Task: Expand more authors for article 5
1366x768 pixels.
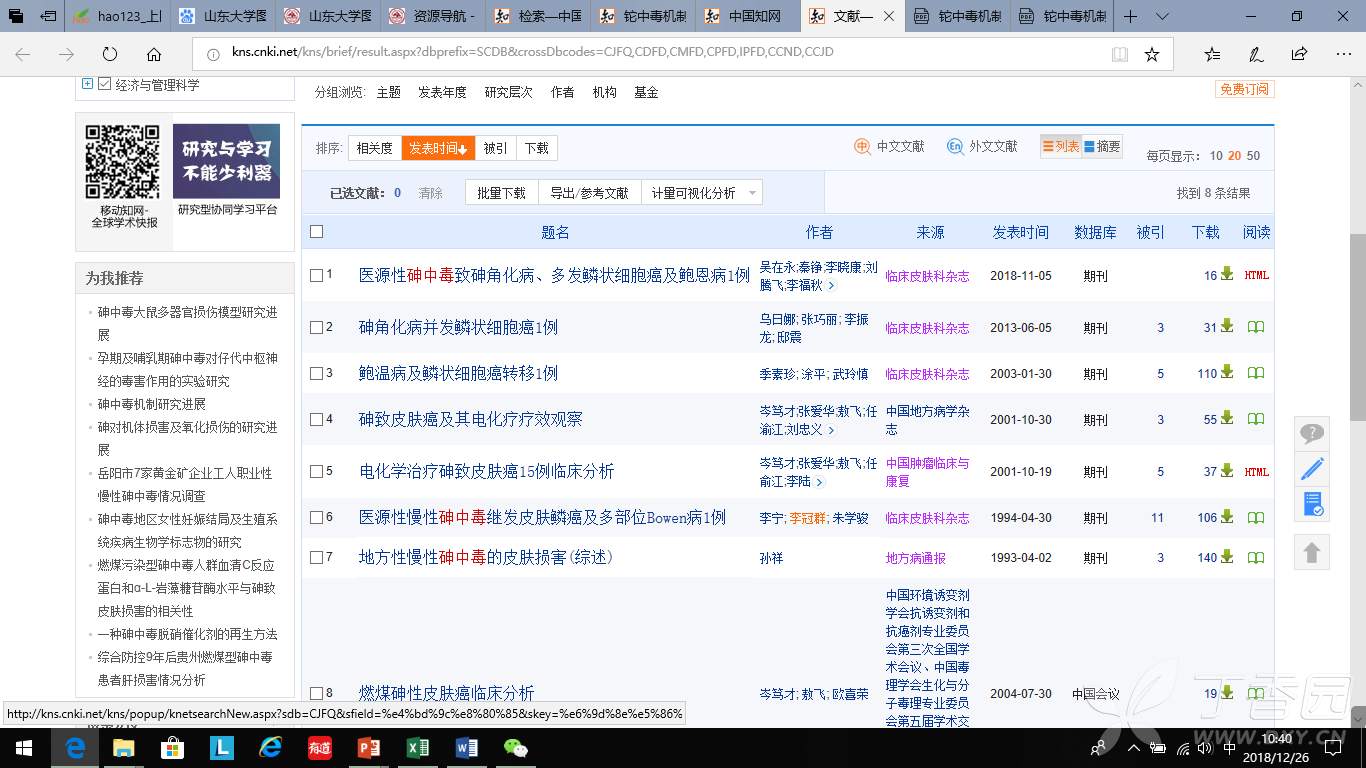Action: click(x=820, y=482)
